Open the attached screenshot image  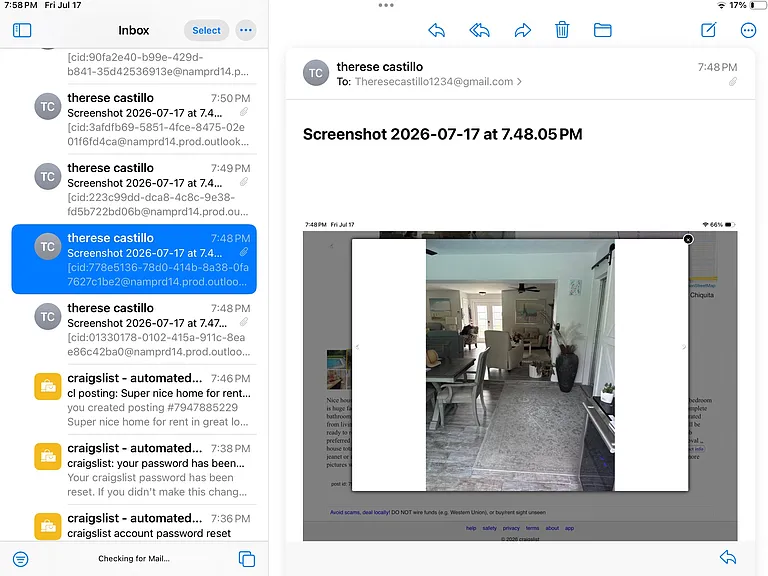tap(520, 380)
